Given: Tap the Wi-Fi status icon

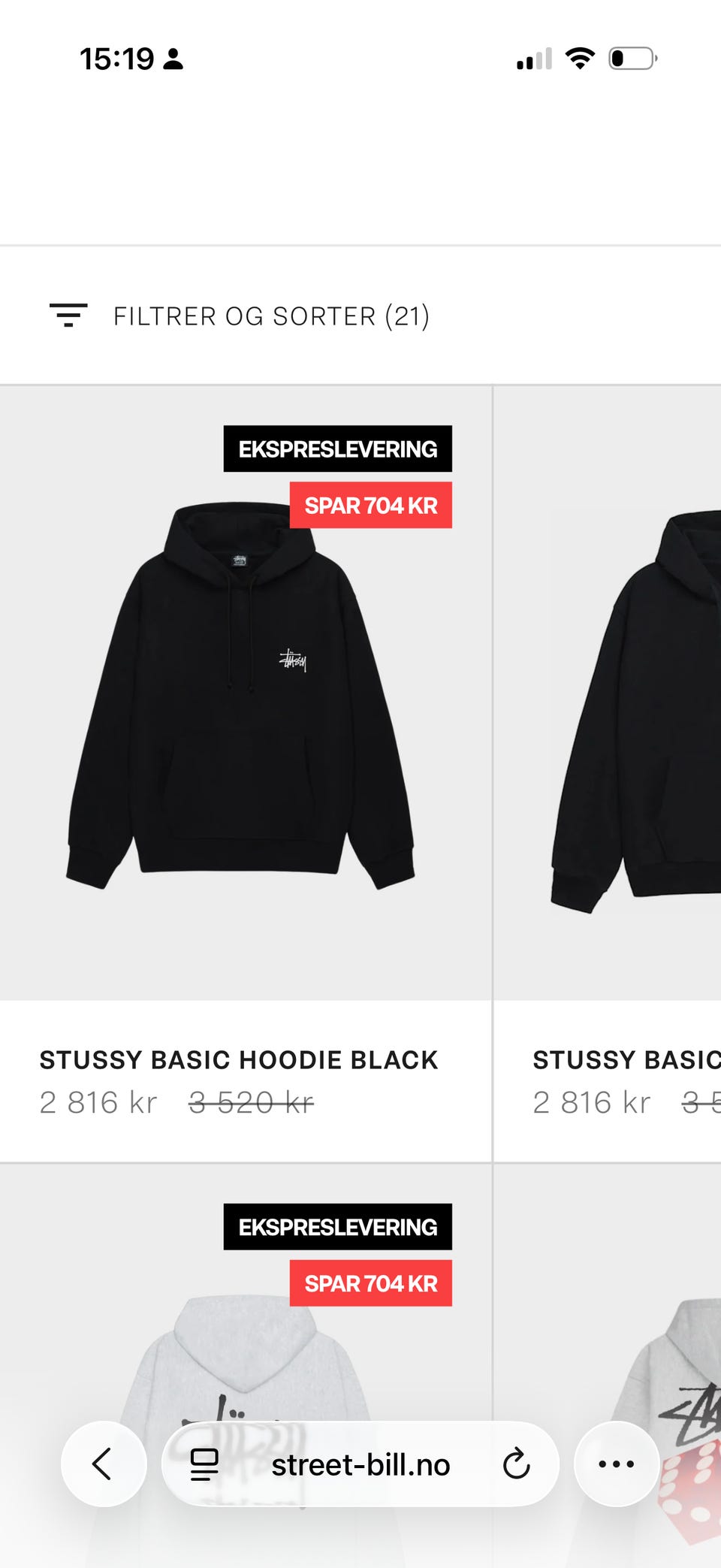Looking at the screenshot, I should [580, 58].
